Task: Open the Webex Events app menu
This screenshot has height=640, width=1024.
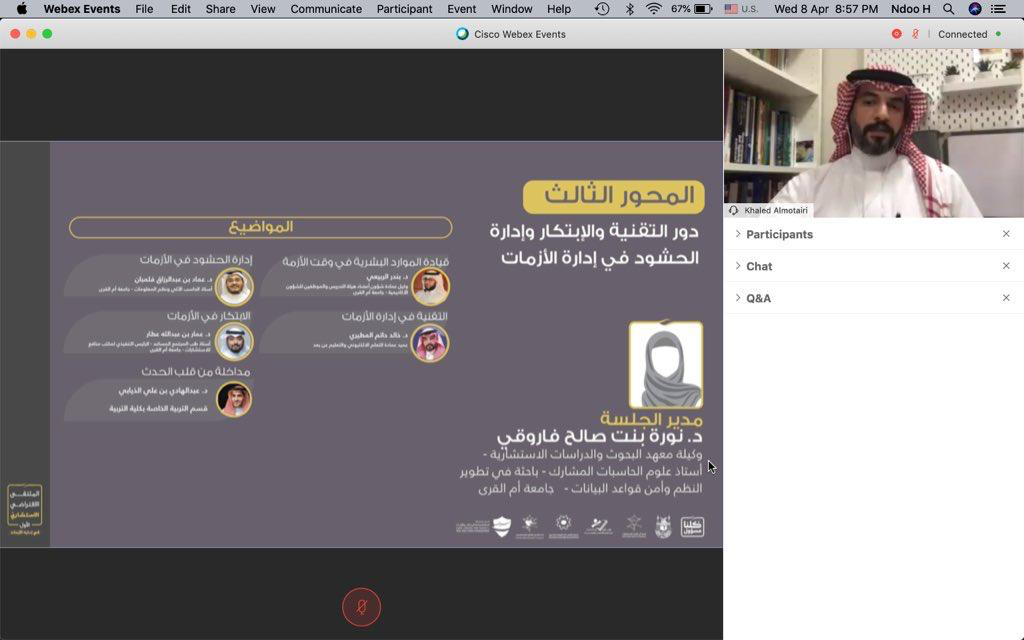Action: 82,9
